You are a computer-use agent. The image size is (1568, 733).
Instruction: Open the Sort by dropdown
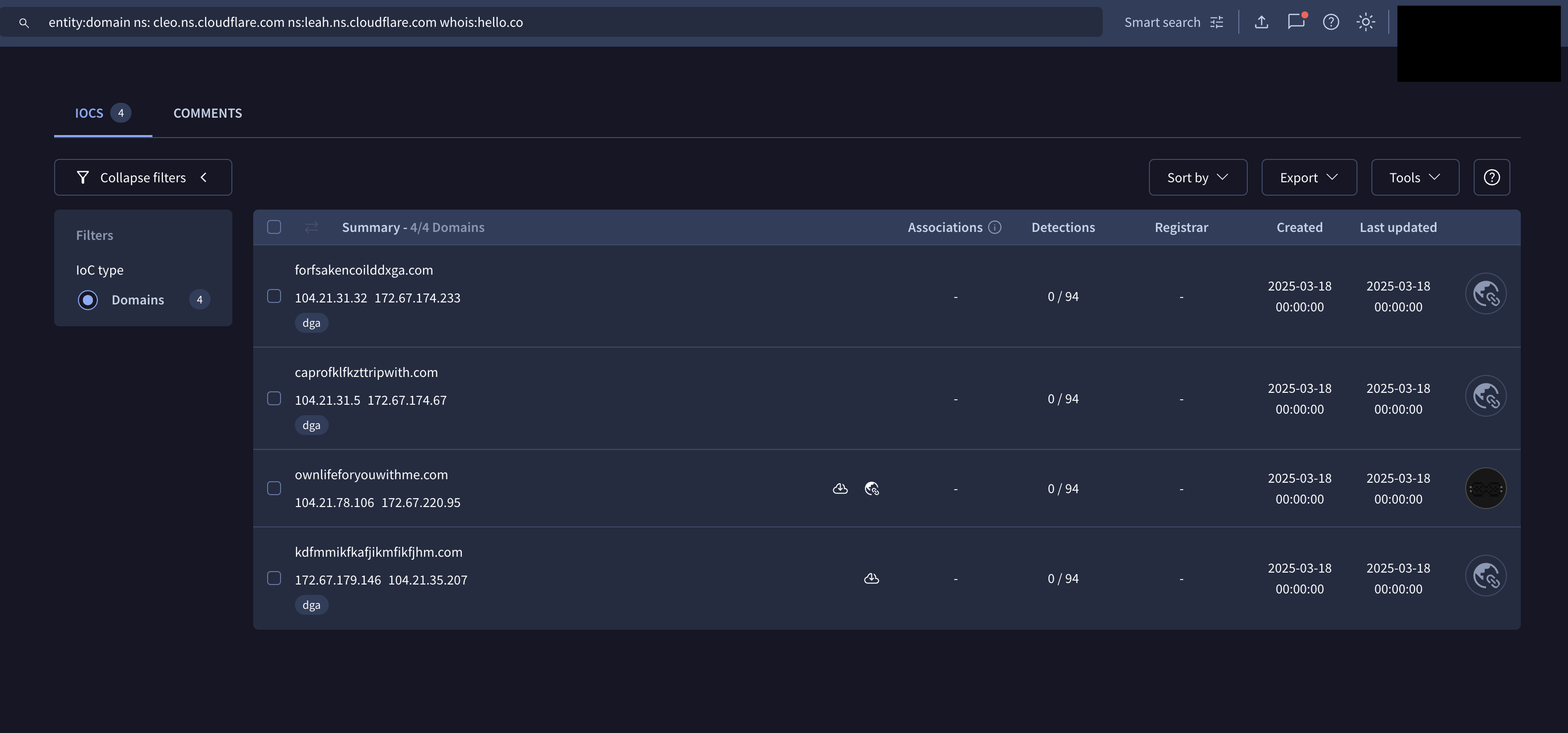tap(1197, 178)
